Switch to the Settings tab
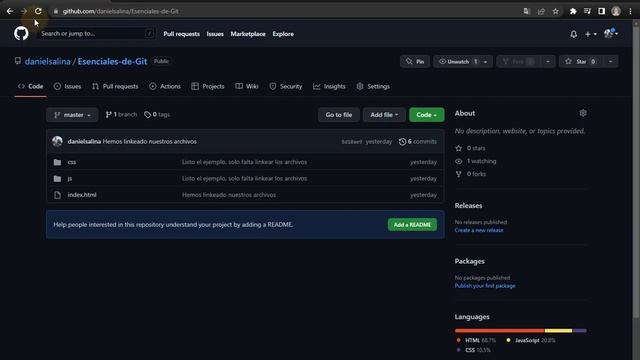The image size is (640, 360). (x=373, y=87)
